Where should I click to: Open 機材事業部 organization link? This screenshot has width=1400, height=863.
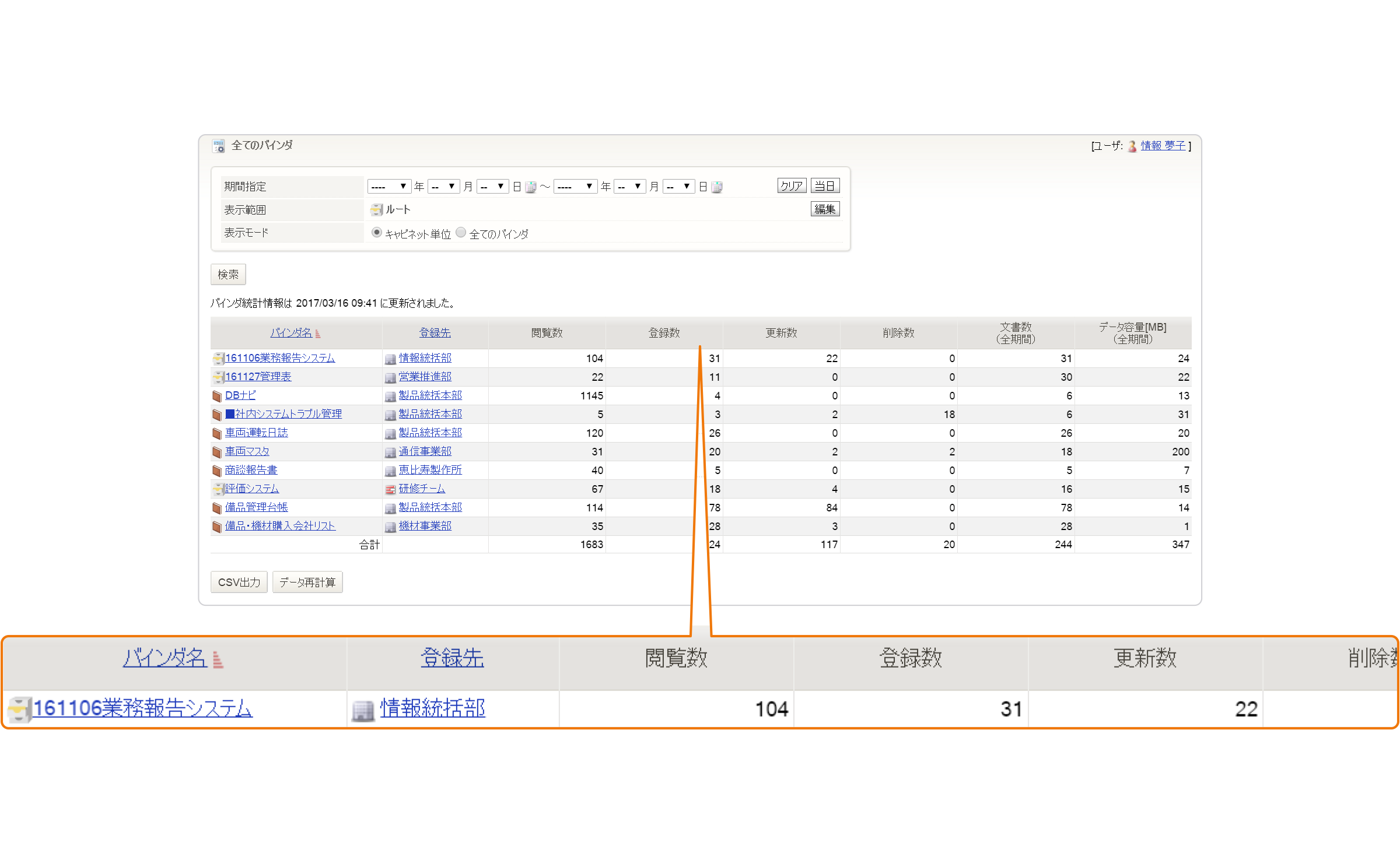point(425,526)
